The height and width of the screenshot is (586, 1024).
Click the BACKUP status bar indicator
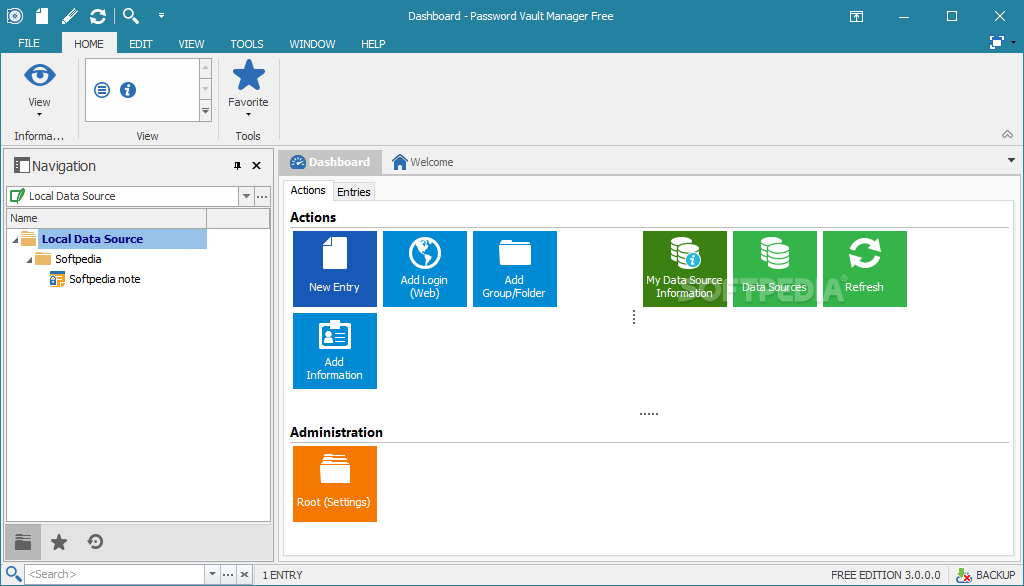click(985, 575)
